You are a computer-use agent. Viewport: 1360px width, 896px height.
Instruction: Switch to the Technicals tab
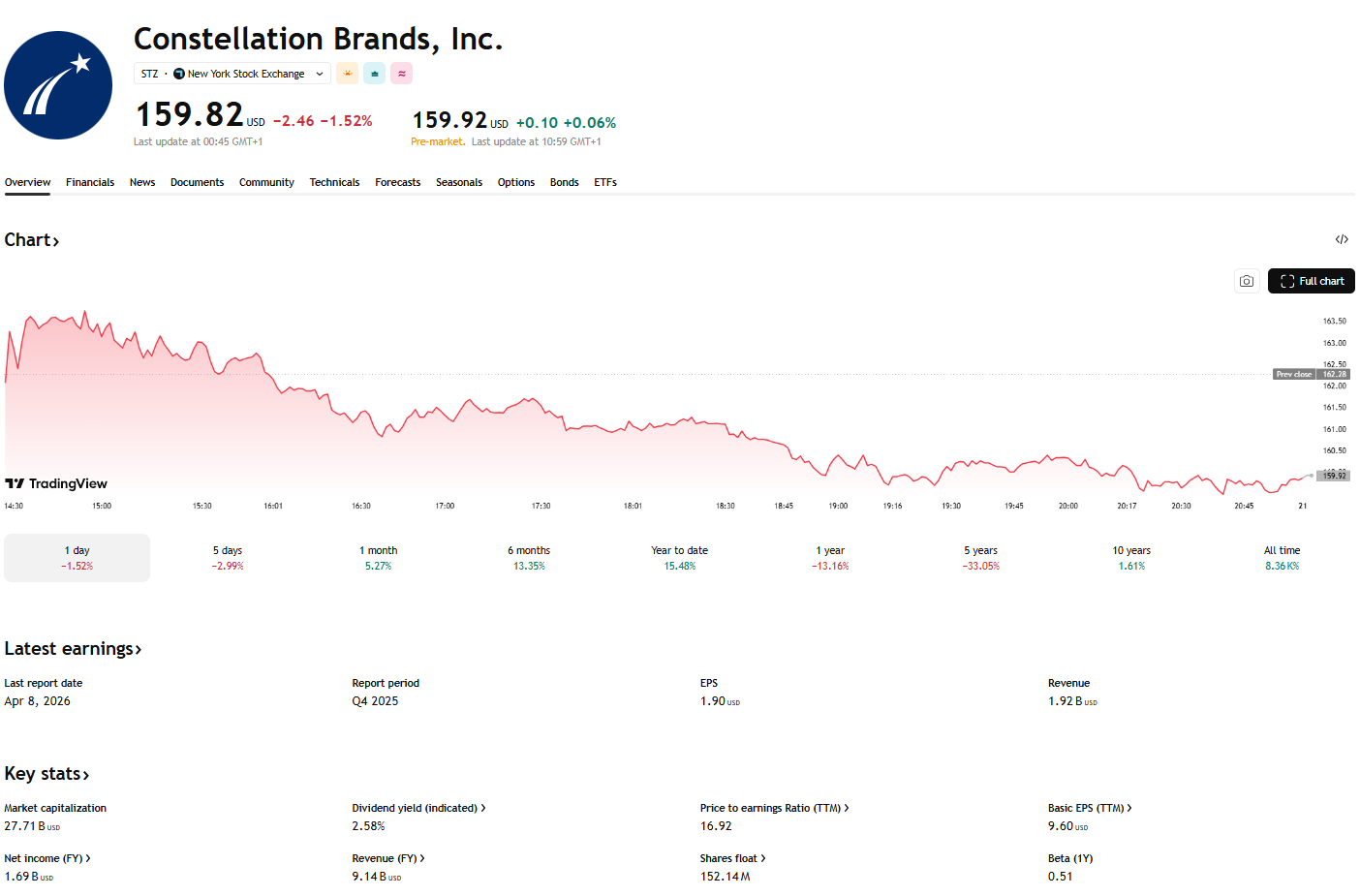coord(334,182)
